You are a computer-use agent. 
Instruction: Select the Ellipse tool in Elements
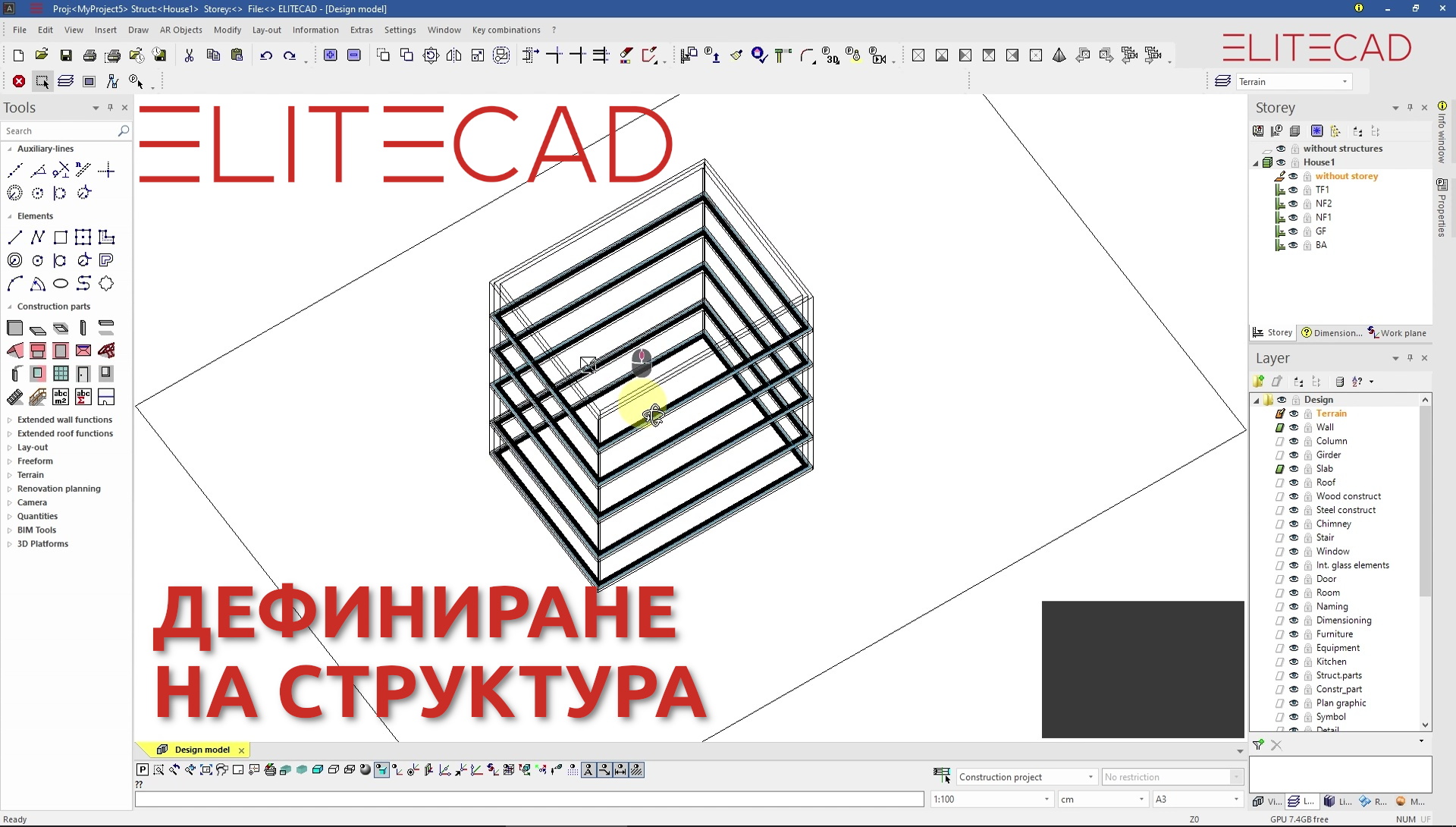(x=61, y=284)
